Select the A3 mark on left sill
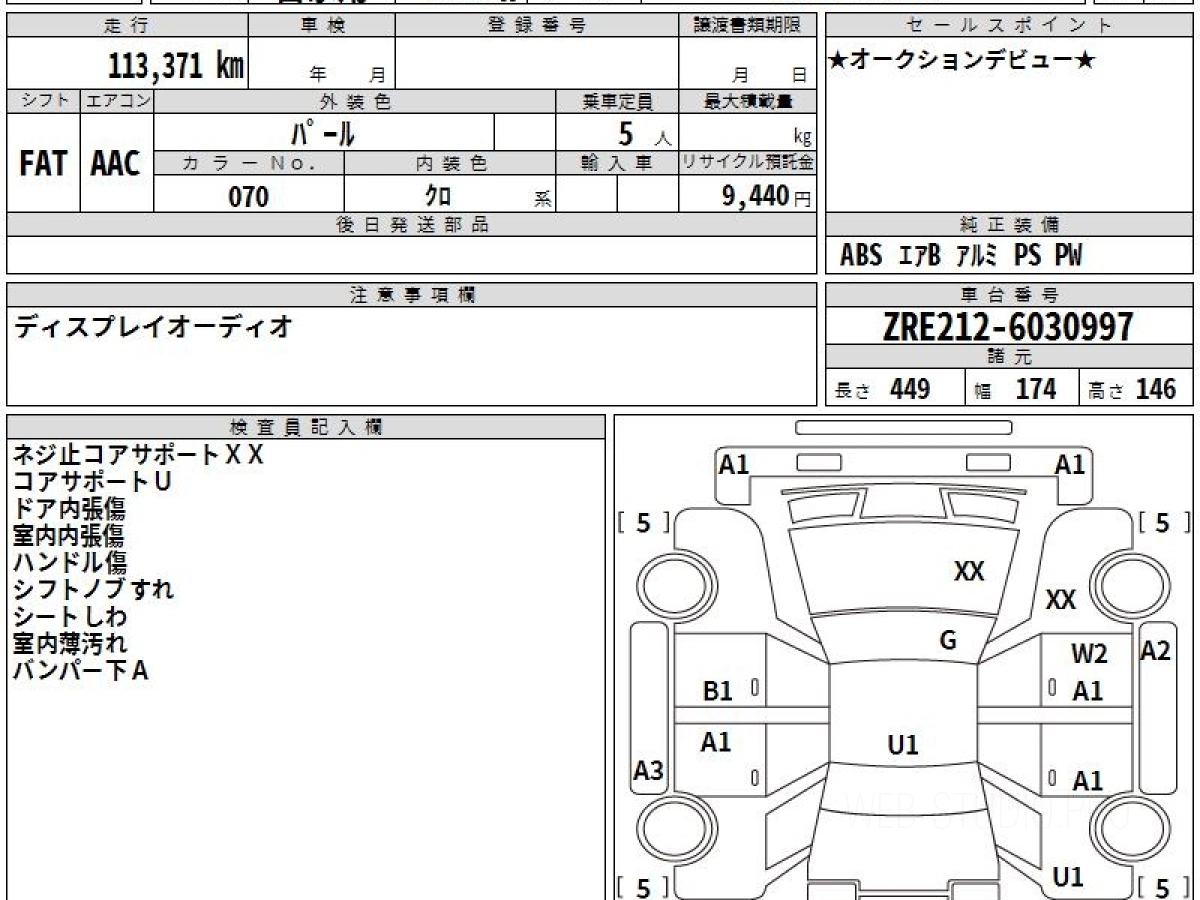This screenshot has height=900, width=1200. tap(649, 771)
